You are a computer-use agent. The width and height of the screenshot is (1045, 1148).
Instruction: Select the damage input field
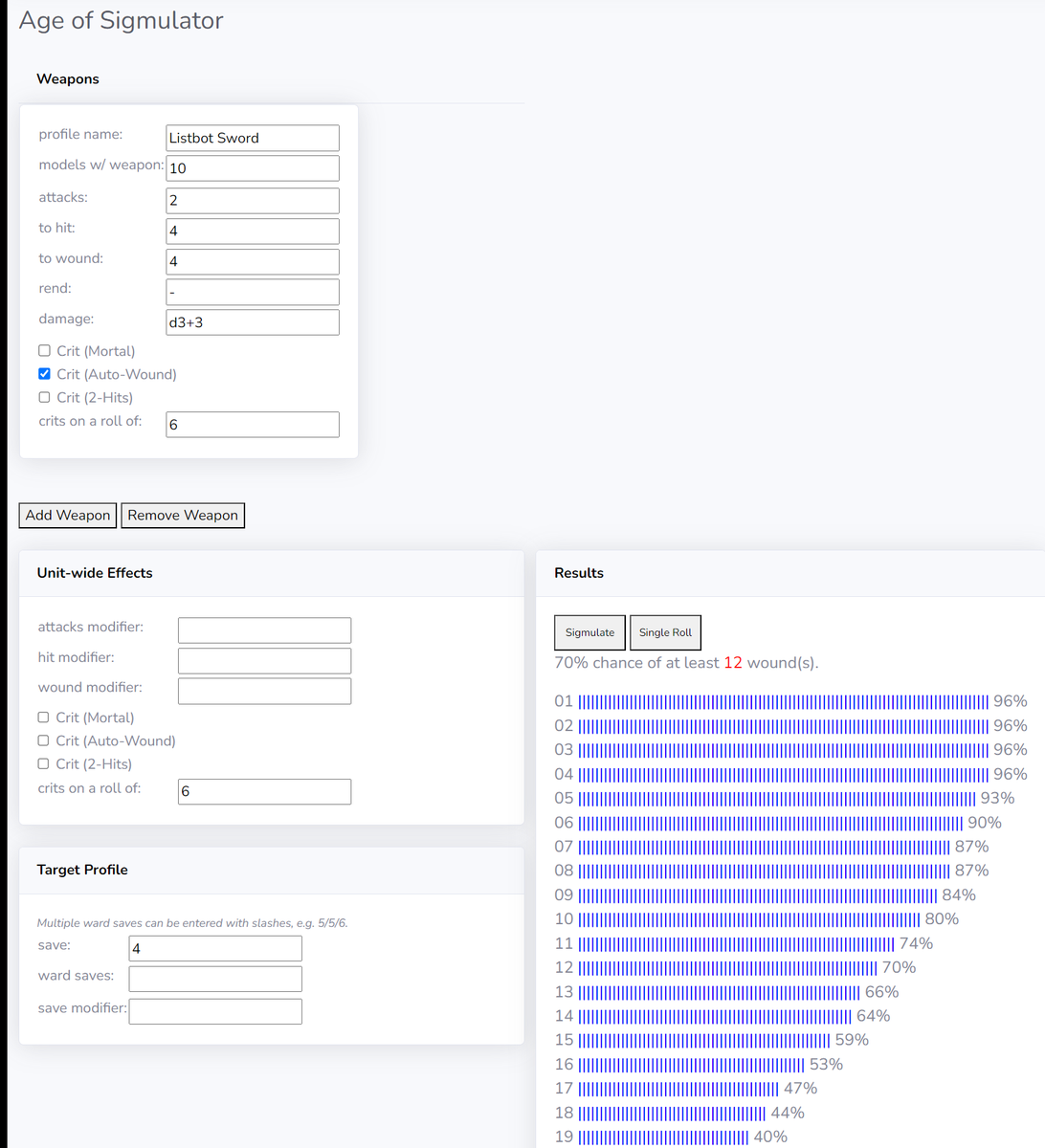(x=253, y=322)
